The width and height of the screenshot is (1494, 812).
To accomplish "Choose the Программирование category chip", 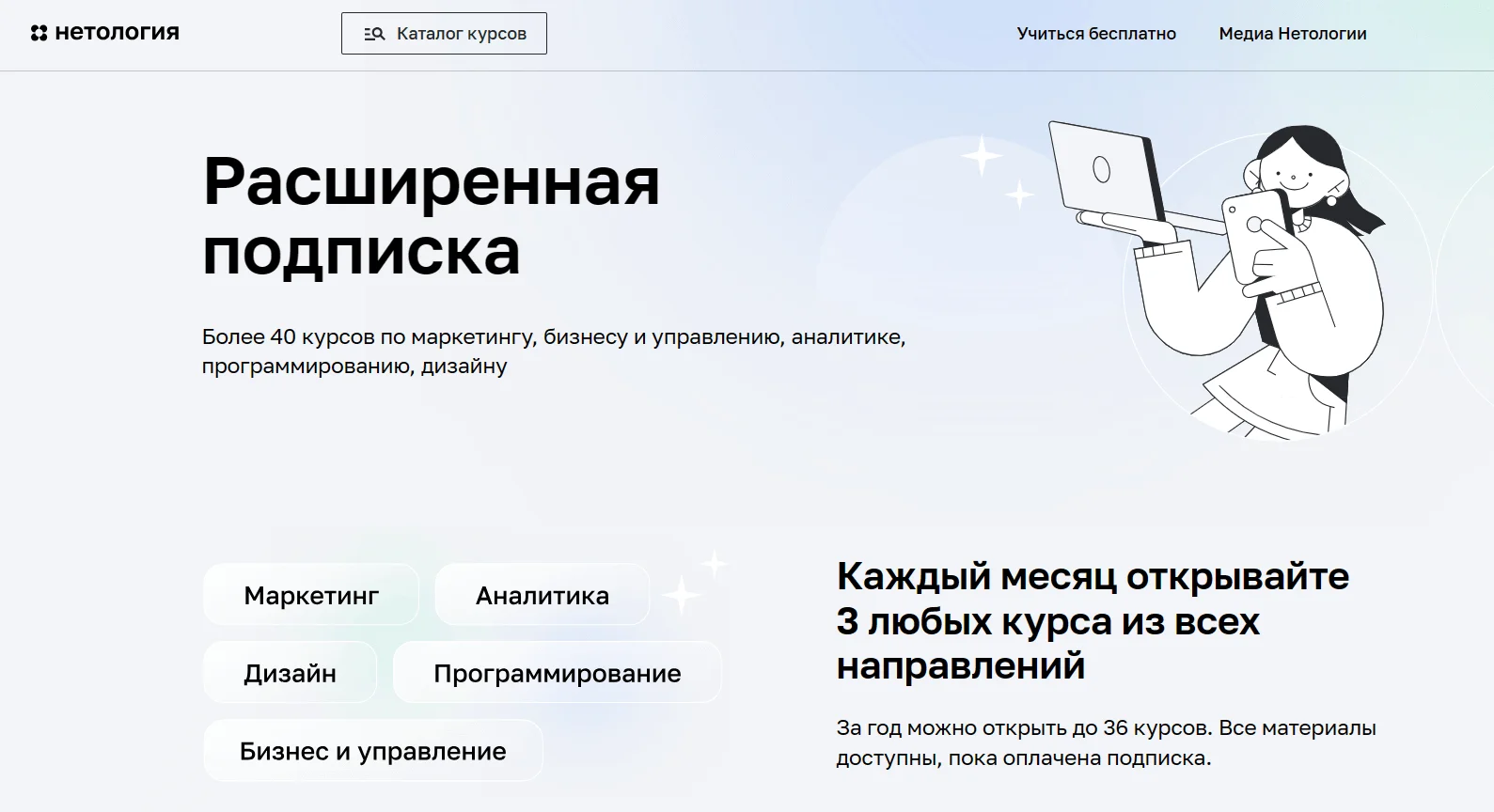I will pos(558,673).
